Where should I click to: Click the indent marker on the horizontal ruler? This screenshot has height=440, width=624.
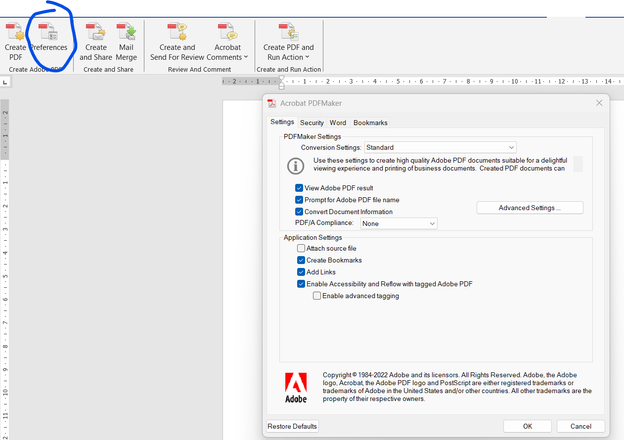[281, 82]
